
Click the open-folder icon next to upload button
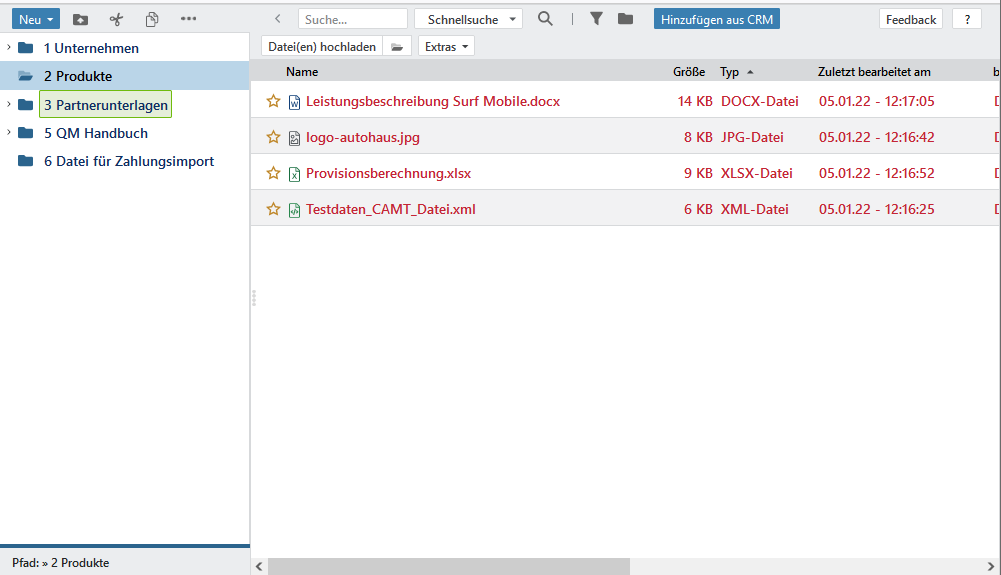click(397, 47)
